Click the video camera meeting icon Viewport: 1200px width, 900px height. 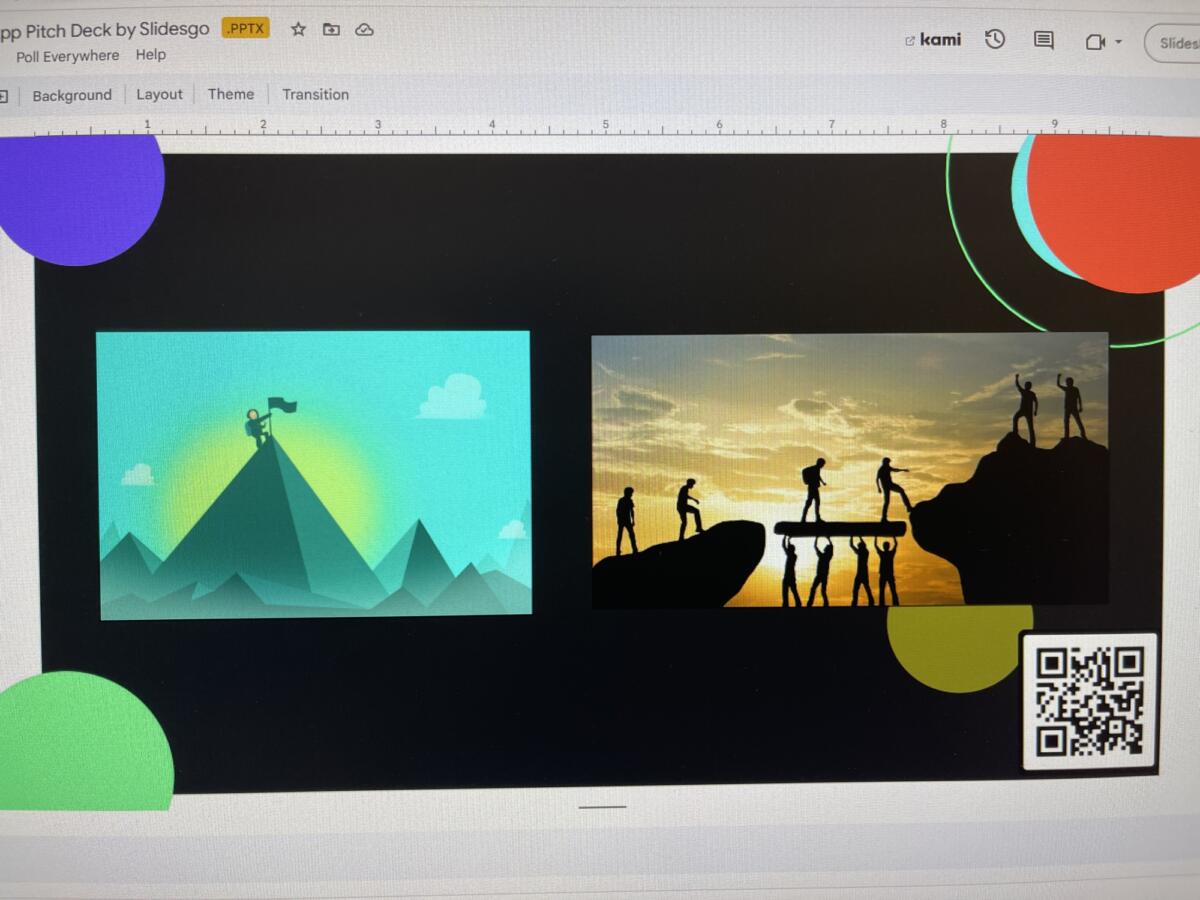(1094, 42)
